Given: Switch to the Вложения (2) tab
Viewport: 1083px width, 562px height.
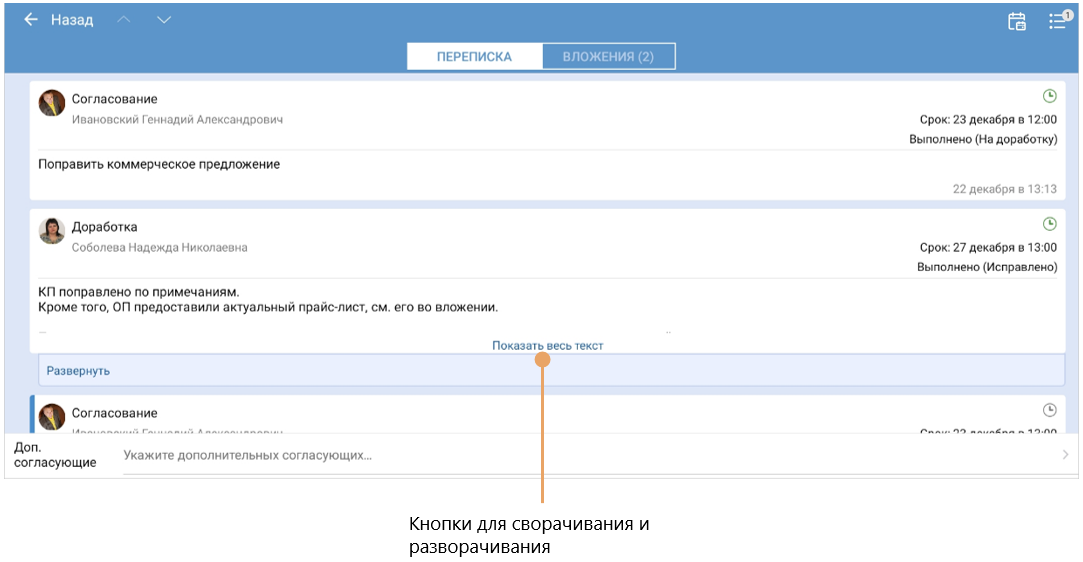Looking at the screenshot, I should (608, 57).
